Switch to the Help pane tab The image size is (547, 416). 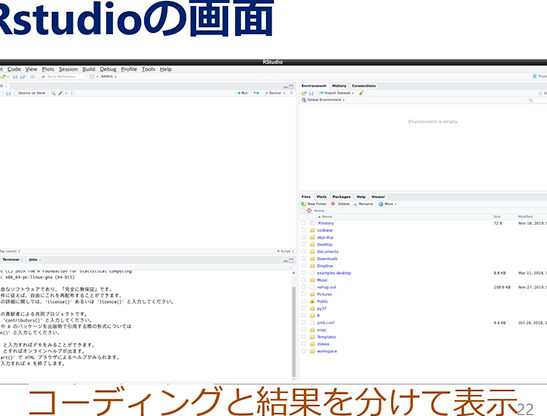tap(361, 197)
